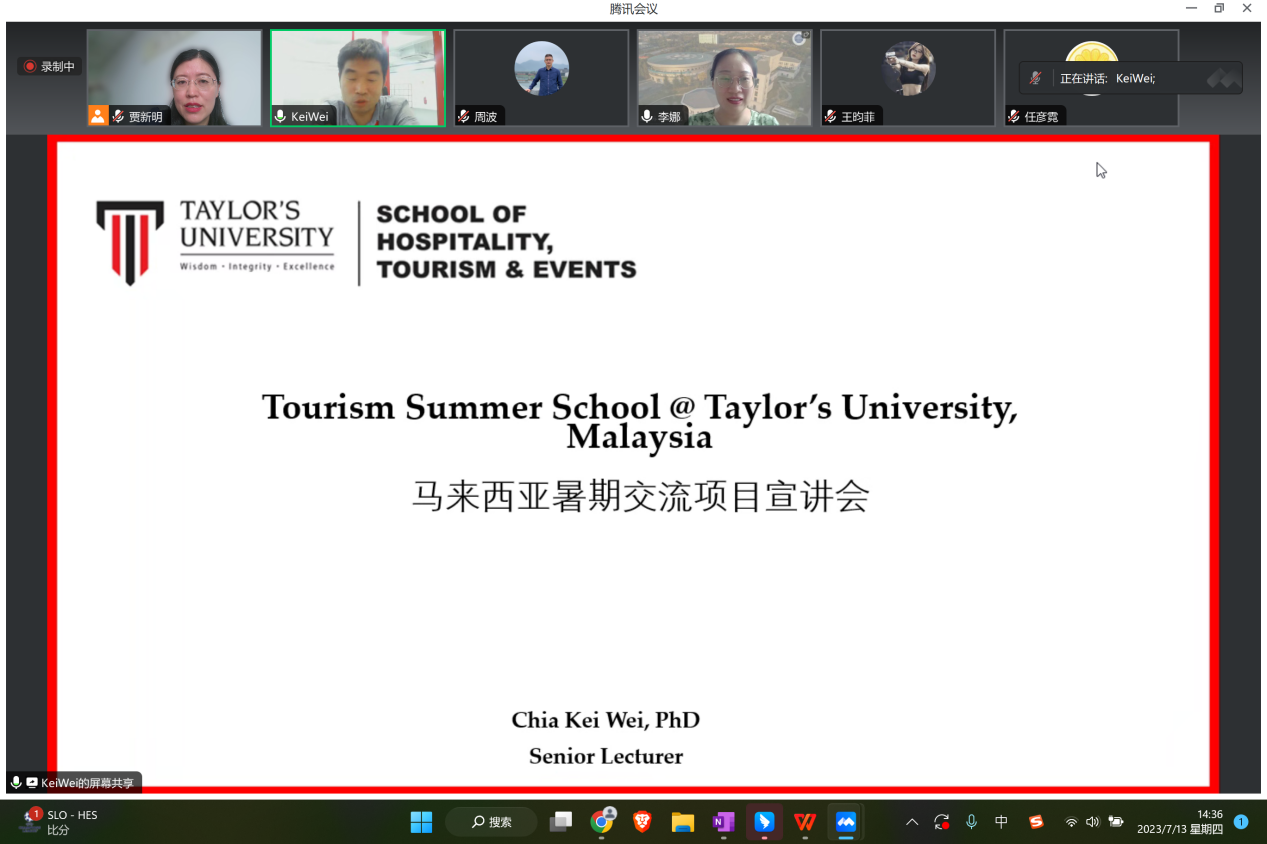
Task: Select 李娜's video thumbnail
Action: click(x=724, y=77)
